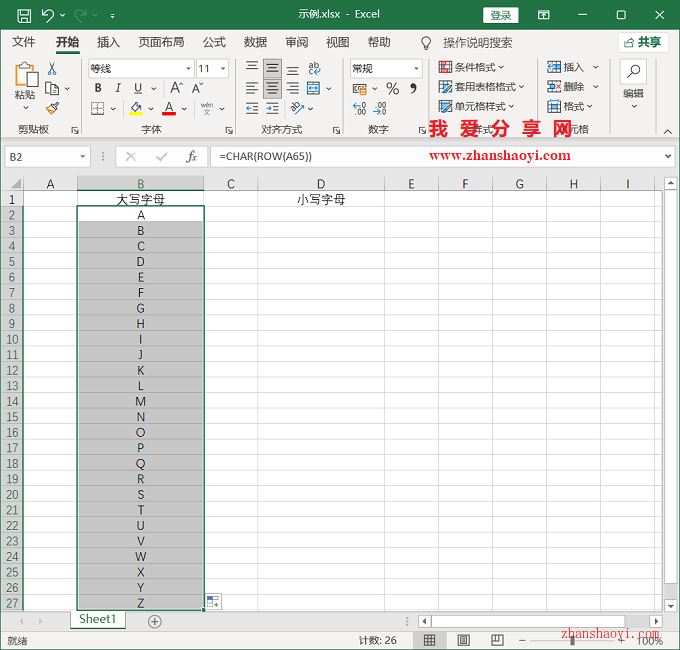Open number format dropdown 常规
This screenshot has height=650, width=680.
click(x=416, y=69)
